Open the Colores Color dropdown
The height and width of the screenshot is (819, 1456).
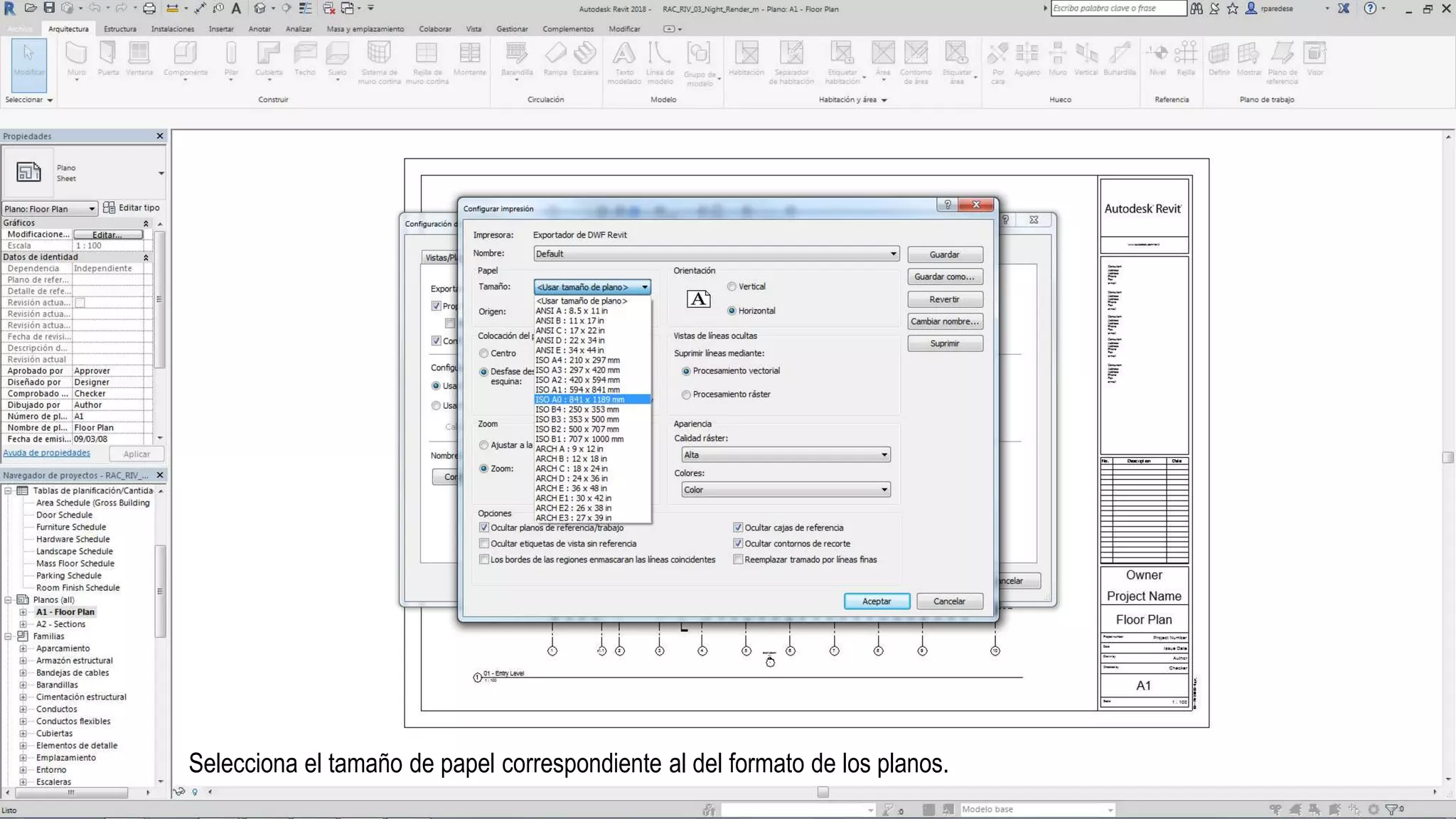786,490
